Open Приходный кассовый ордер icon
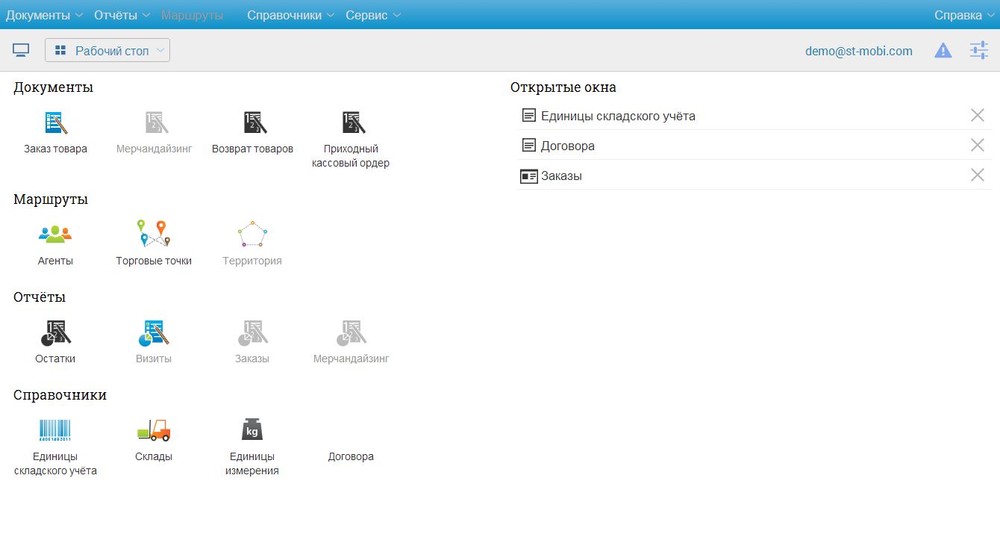This screenshot has height=549, width=1000. tap(353, 123)
